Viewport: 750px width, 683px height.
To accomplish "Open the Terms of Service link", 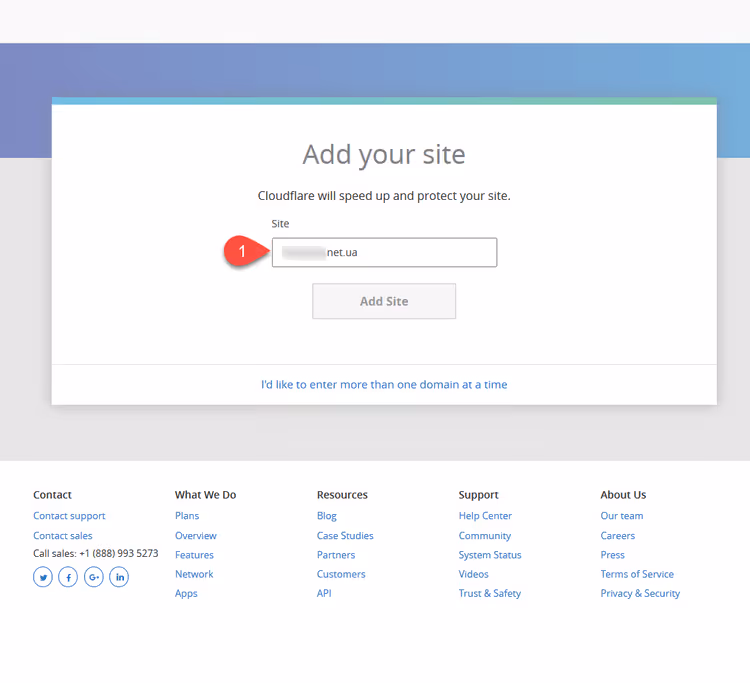I will [x=637, y=574].
